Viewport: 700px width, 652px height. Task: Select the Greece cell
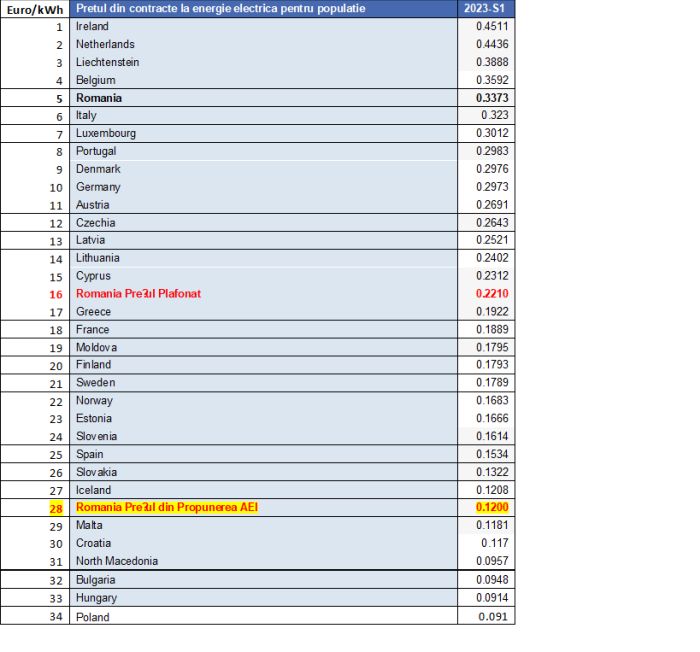[263, 311]
